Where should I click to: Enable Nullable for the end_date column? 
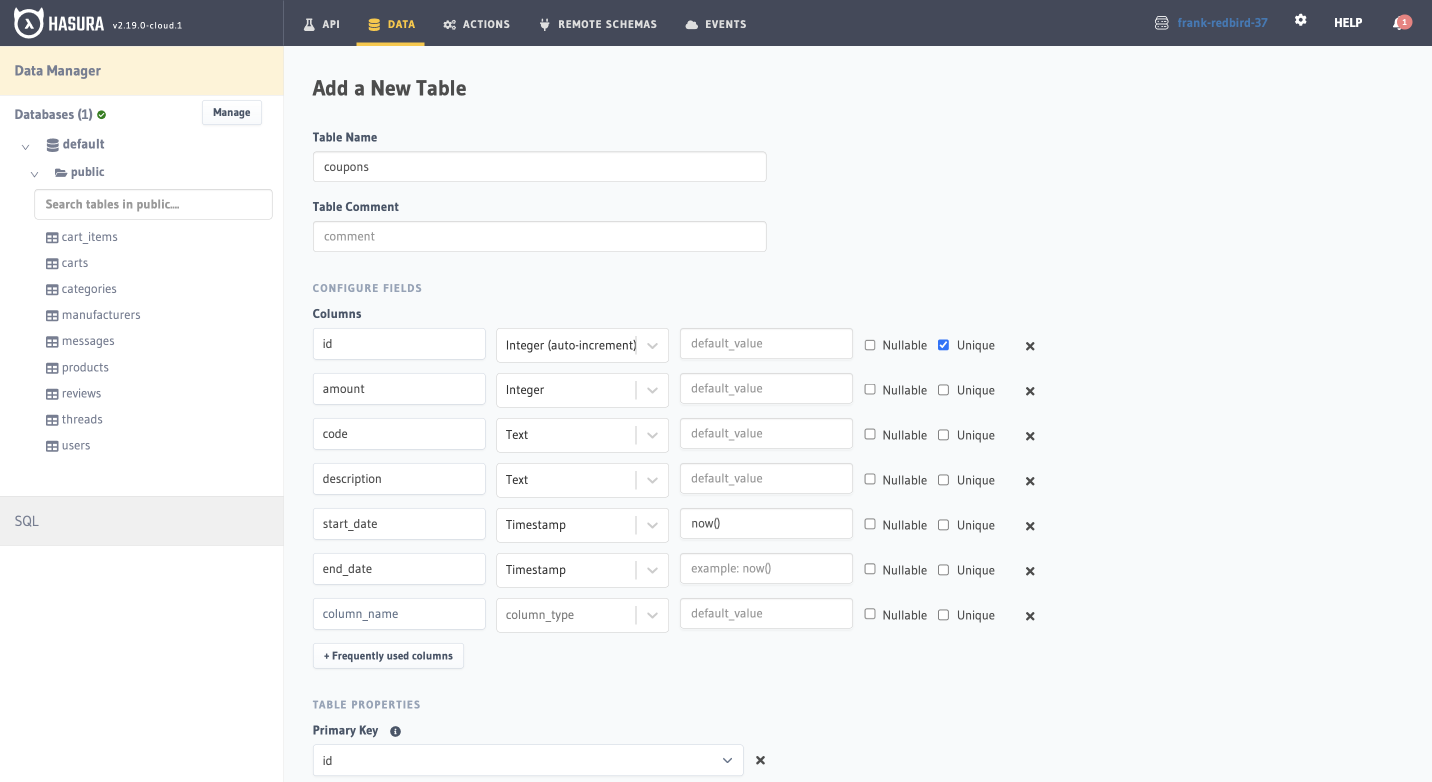click(x=870, y=570)
